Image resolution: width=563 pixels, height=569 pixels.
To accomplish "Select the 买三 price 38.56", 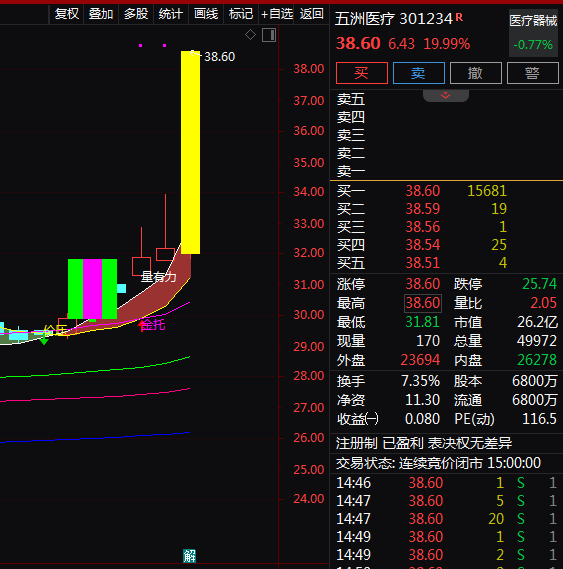I will 423,227.
